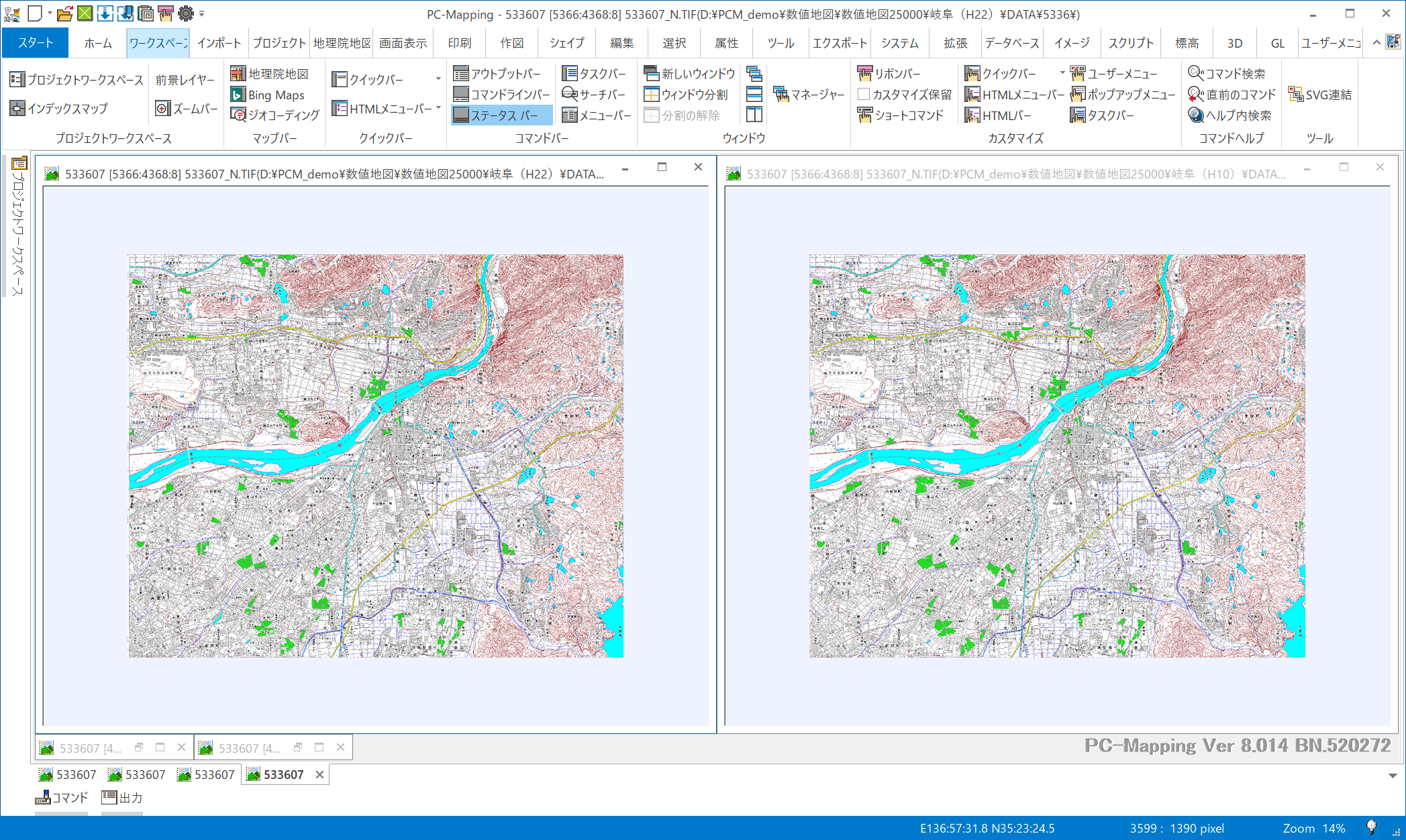Open the project folder icon in quick access toolbar

point(64,13)
